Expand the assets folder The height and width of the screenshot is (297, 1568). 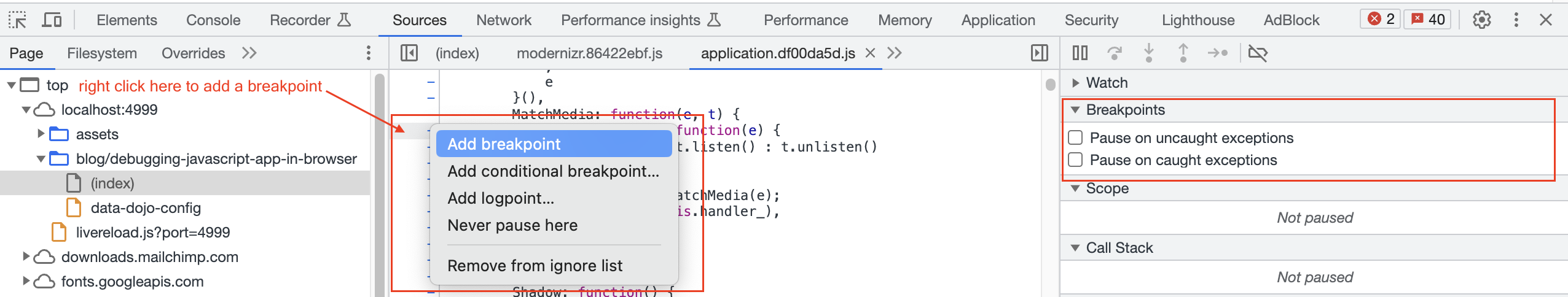[41, 134]
